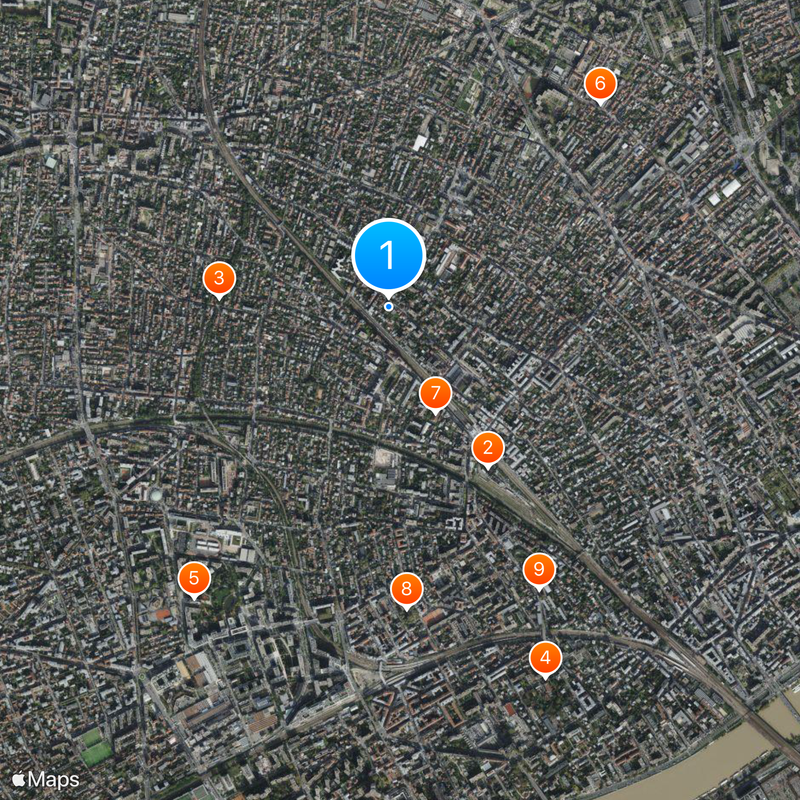
Task: Select orange map pin number 4
Action: click(545, 658)
